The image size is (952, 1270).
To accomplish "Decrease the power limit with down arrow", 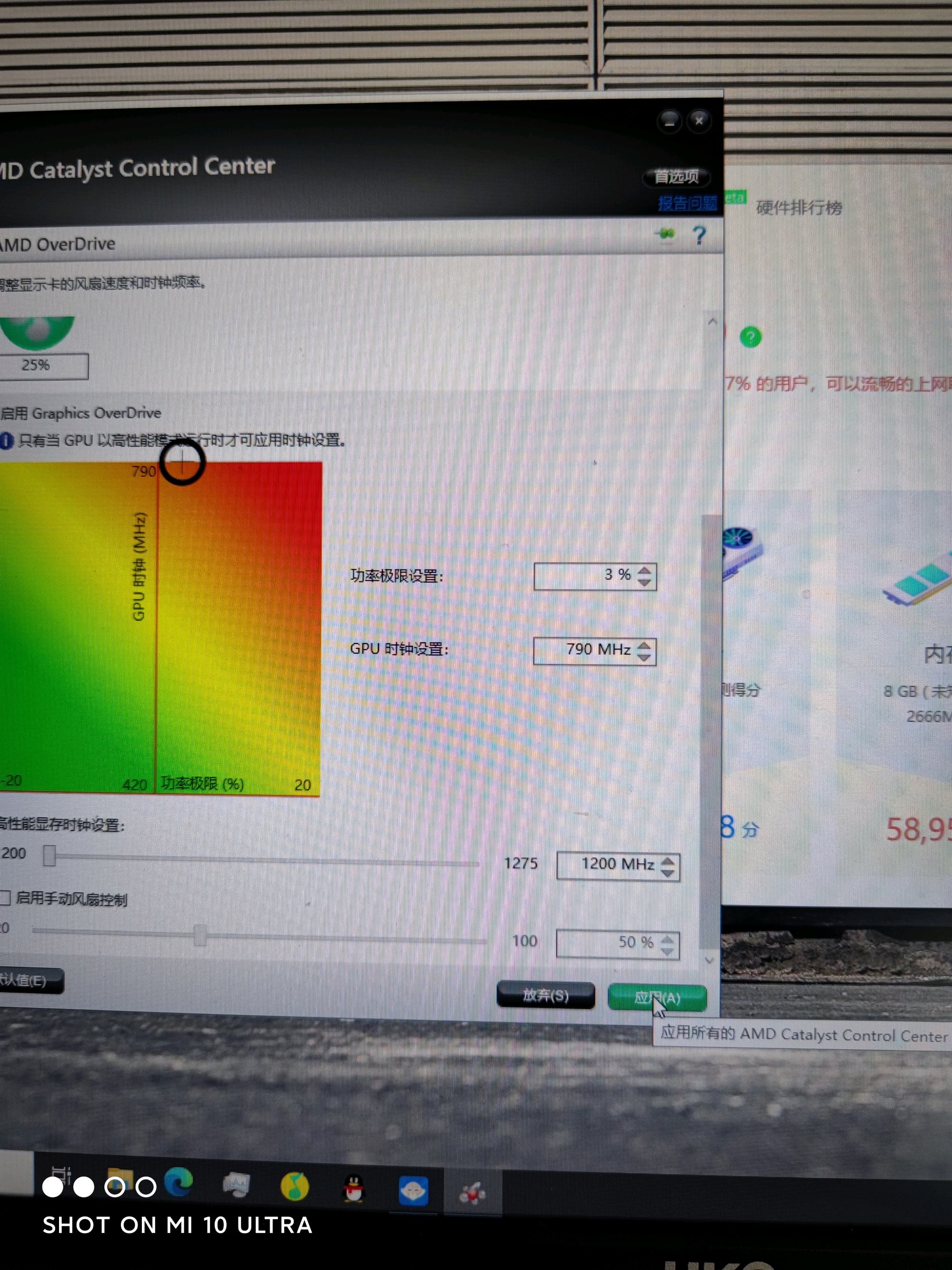I will [645, 582].
